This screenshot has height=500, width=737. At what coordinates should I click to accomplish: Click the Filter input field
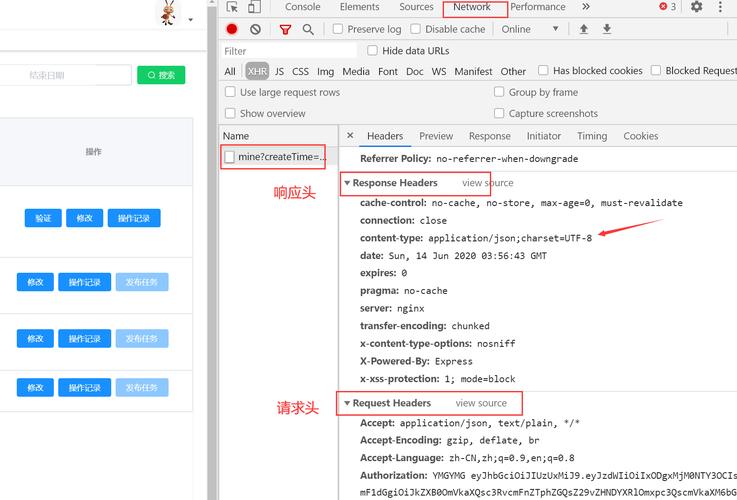tap(289, 51)
